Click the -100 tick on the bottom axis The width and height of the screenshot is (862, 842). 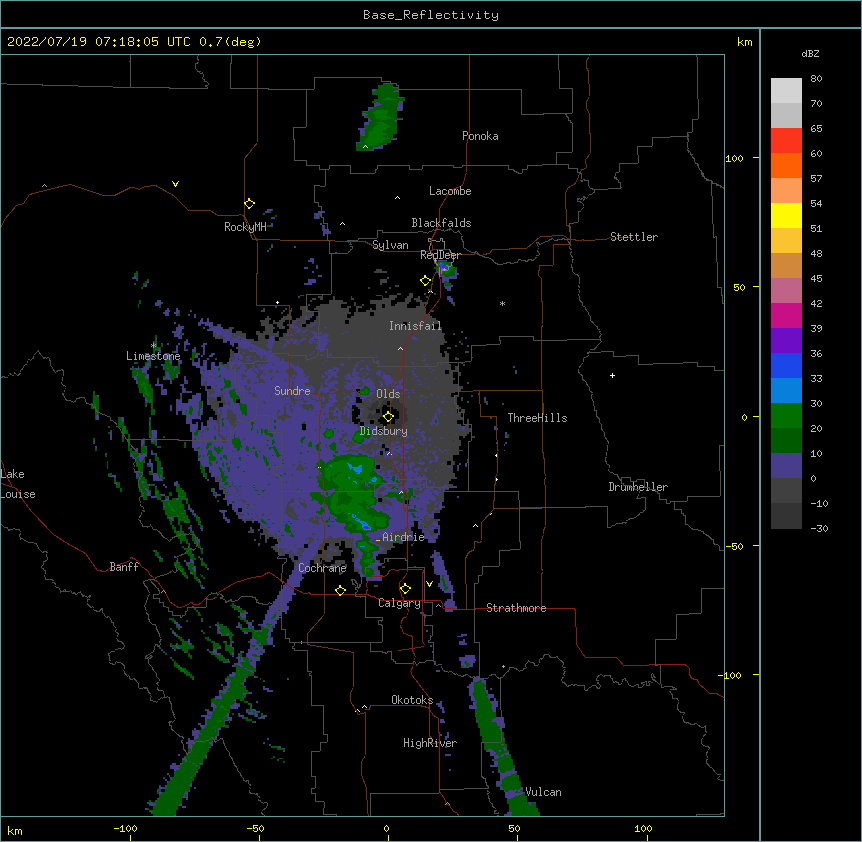click(125, 828)
